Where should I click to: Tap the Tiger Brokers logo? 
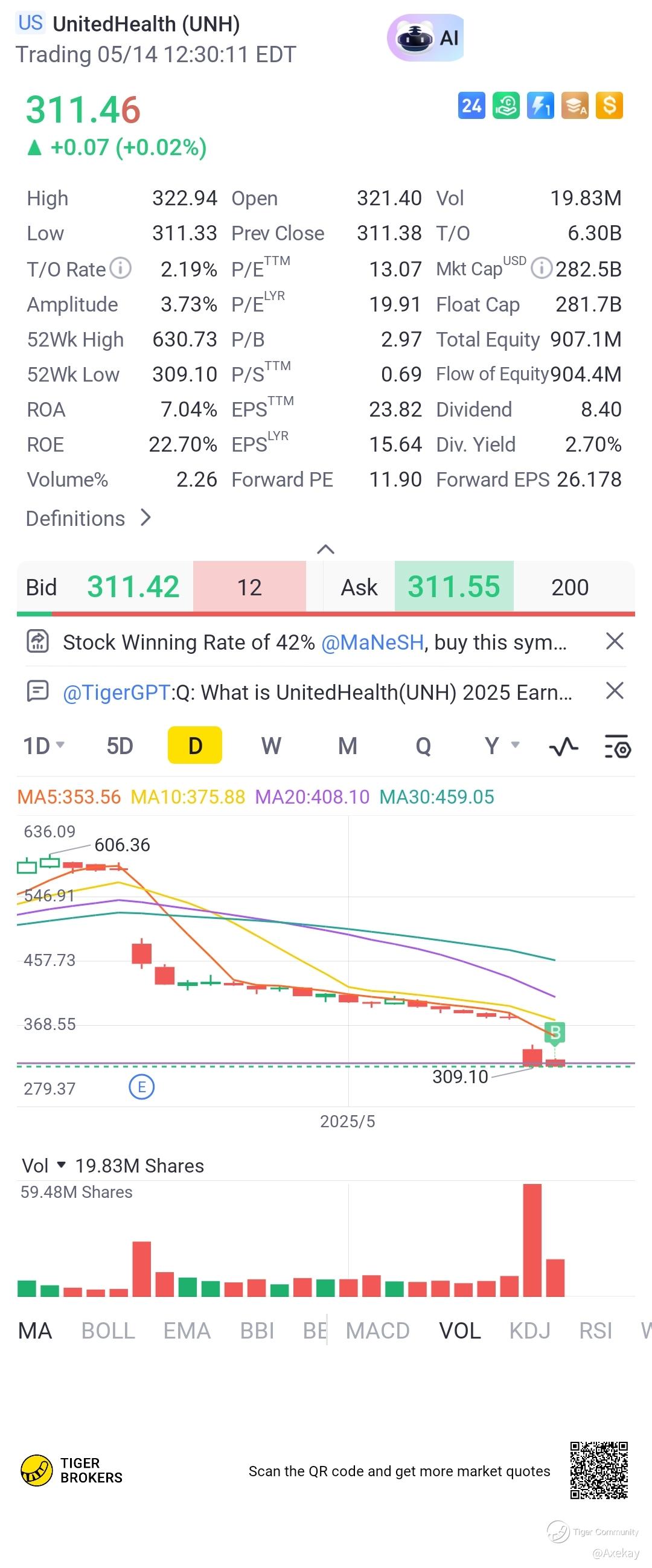click(71, 1471)
